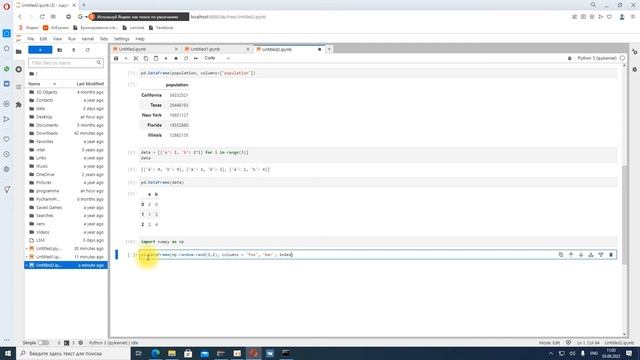The image size is (640, 360).
Task: Move the active cell up
Action: coord(571,255)
